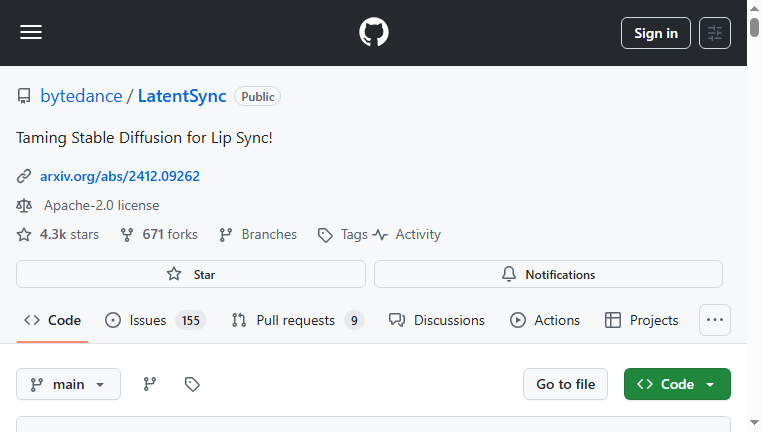This screenshot has height=432, width=762.
Task: Switch to the Issues tab
Action: point(156,320)
